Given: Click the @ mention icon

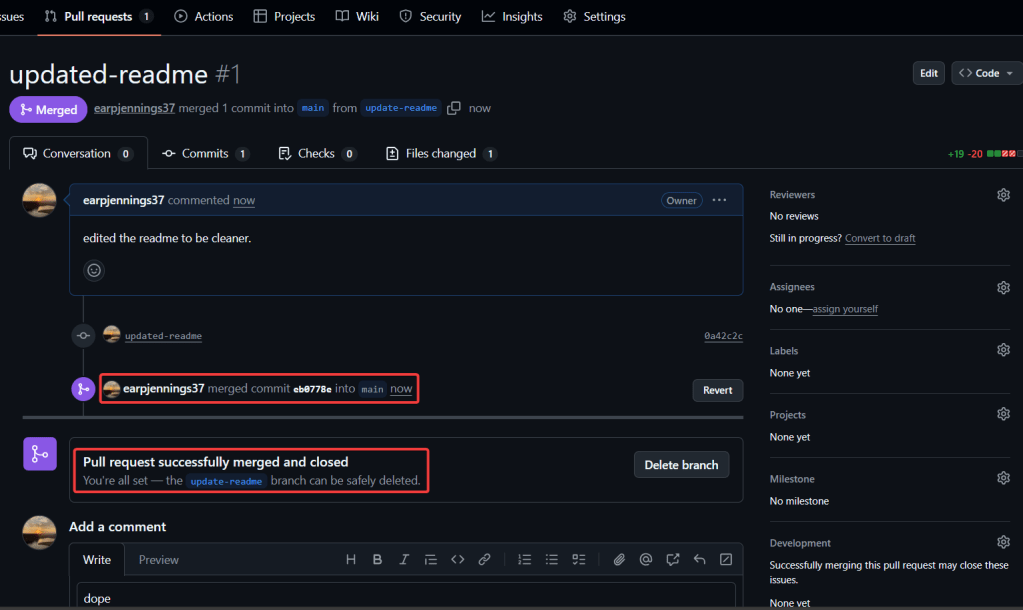Looking at the screenshot, I should pos(646,560).
